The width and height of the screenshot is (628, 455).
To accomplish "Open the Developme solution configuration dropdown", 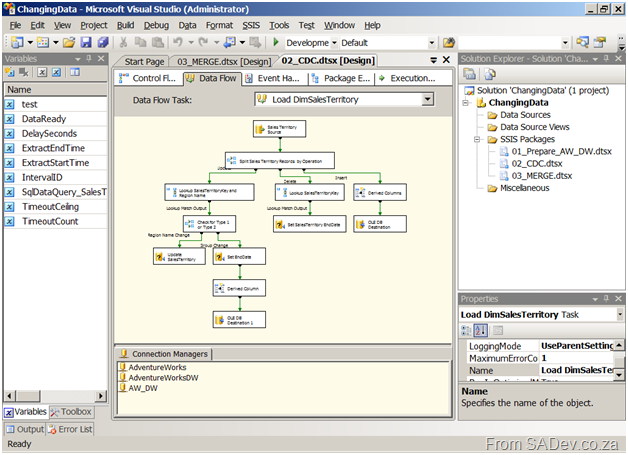I will pyautogui.click(x=334, y=43).
